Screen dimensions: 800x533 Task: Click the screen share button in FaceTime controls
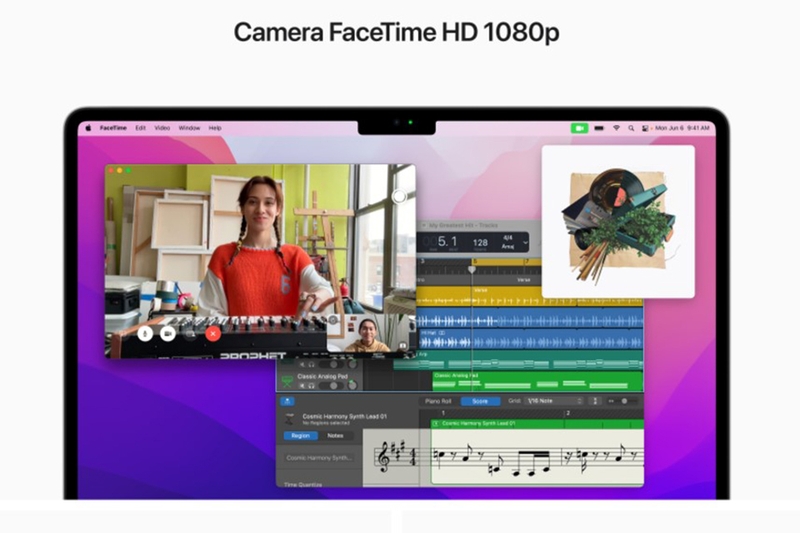pos(190,334)
